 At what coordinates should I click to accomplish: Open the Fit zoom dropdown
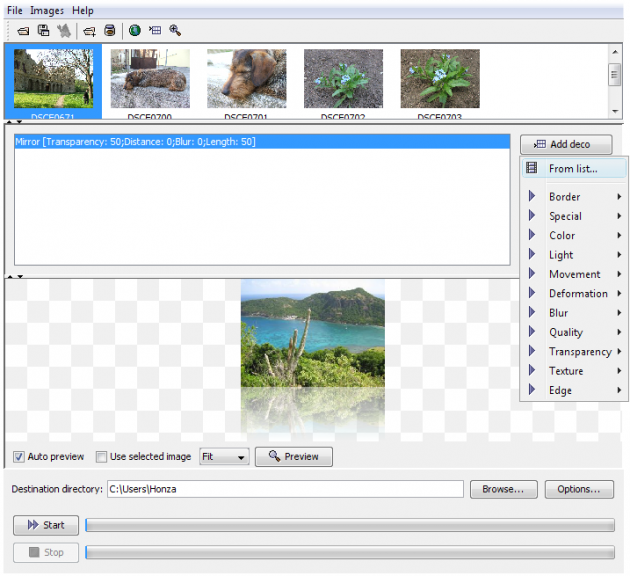click(x=225, y=457)
